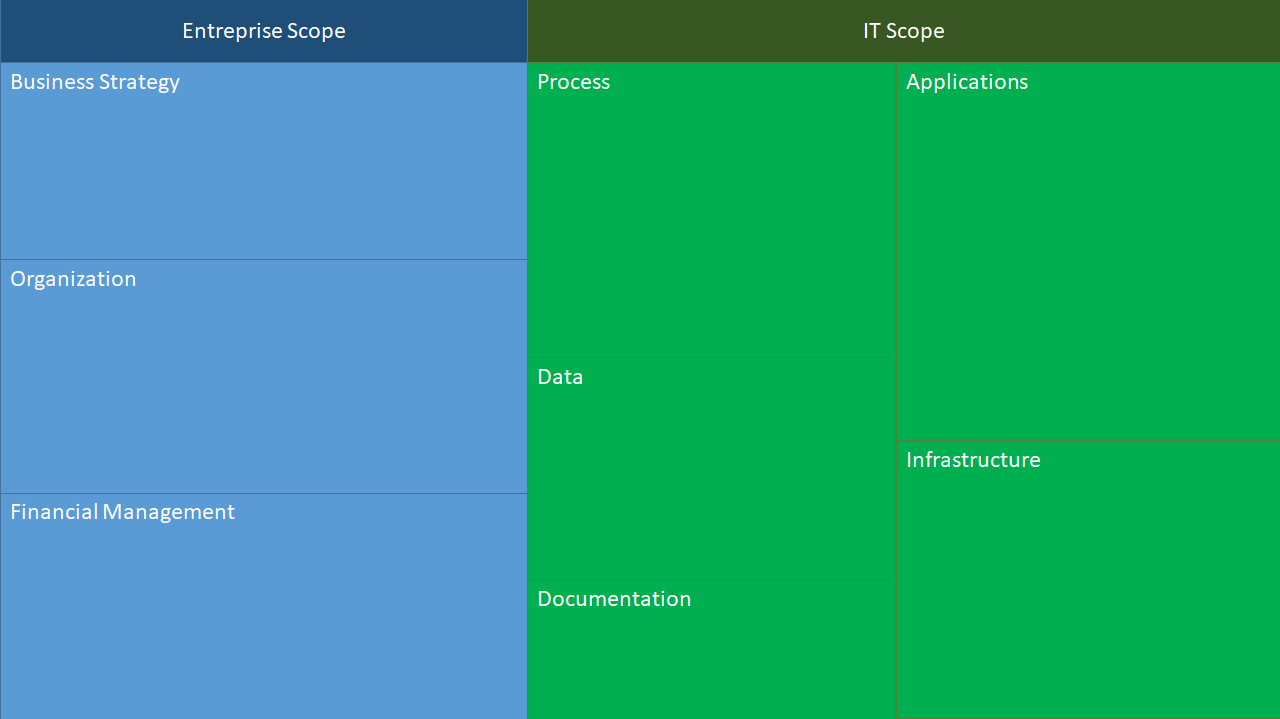Screen dimensions: 1280x719
Task: Click the Financial Management label text
Action: pyautogui.click(x=122, y=512)
